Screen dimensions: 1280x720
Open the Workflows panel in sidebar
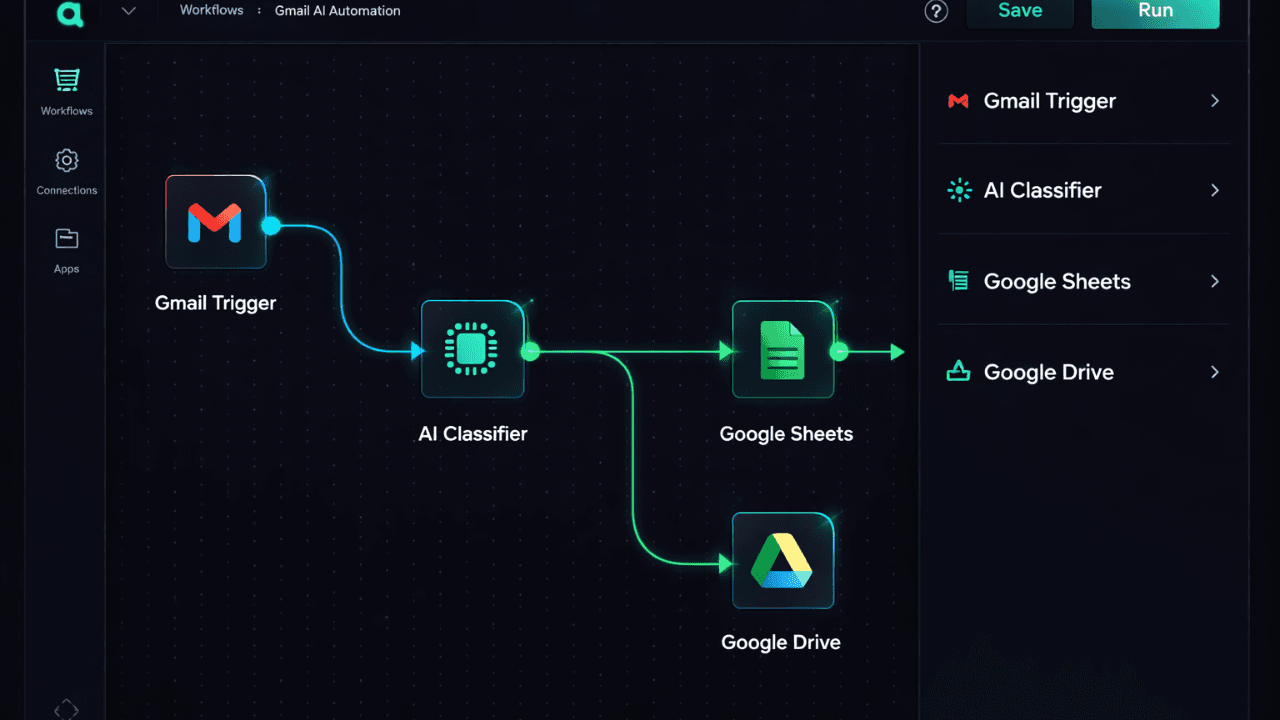[x=66, y=90]
